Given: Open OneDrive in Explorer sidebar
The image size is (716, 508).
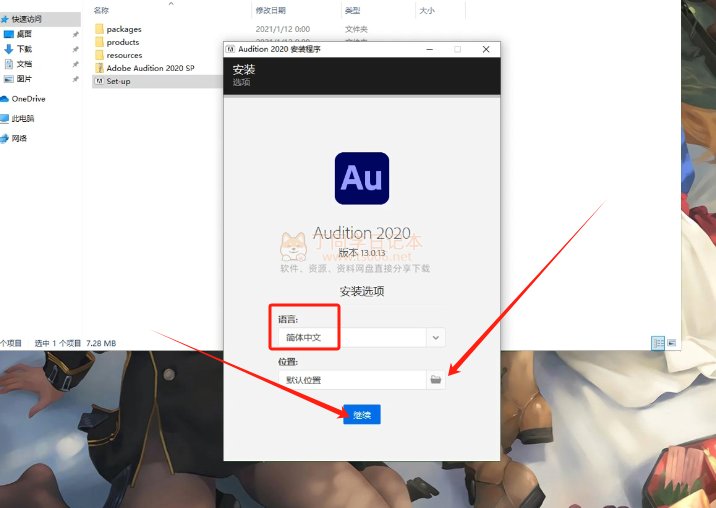Looking at the screenshot, I should 28,99.
